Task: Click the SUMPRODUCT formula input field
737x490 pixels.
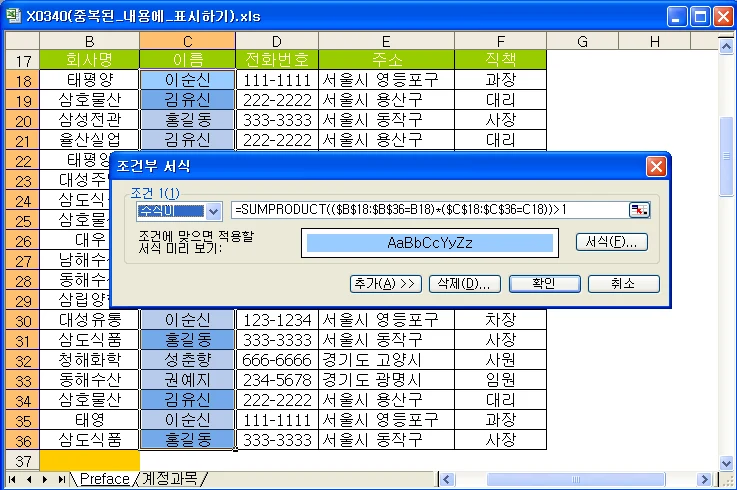Action: (x=429, y=210)
